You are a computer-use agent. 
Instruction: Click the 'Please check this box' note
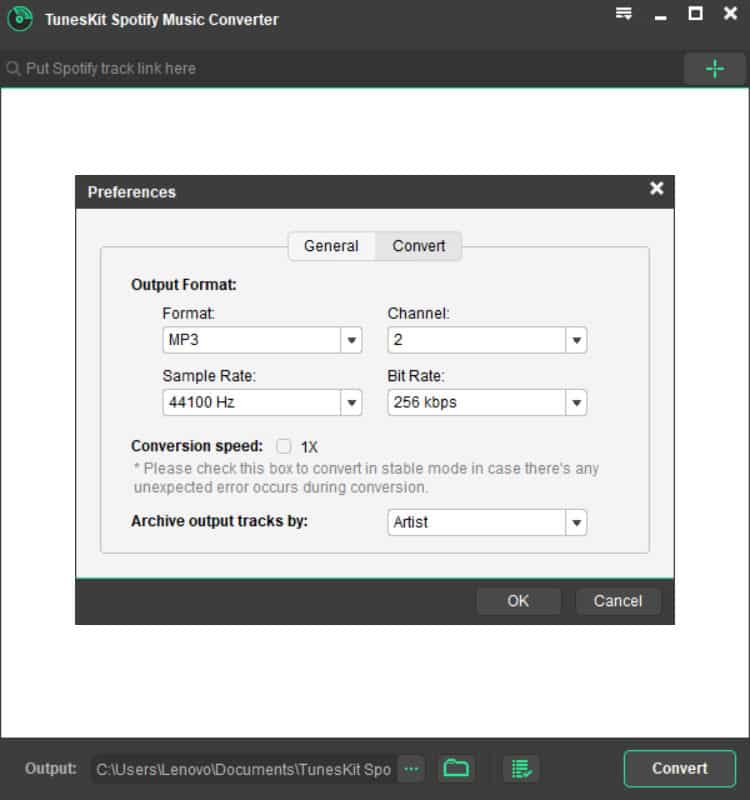tap(366, 478)
